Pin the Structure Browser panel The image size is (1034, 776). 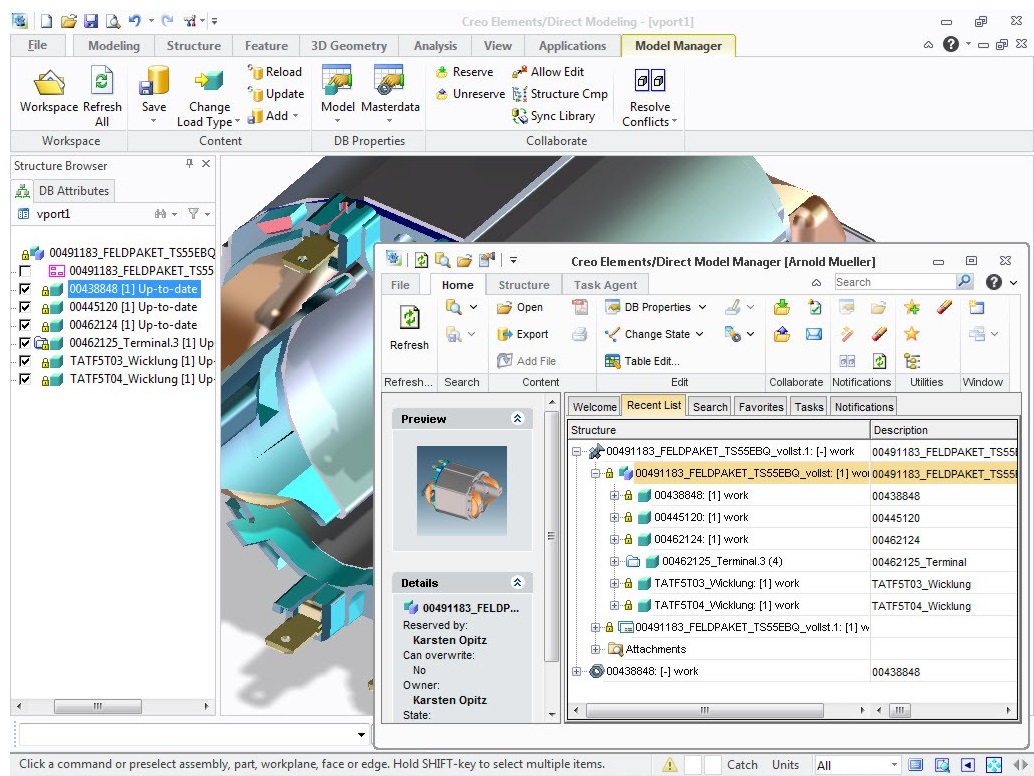(189, 164)
